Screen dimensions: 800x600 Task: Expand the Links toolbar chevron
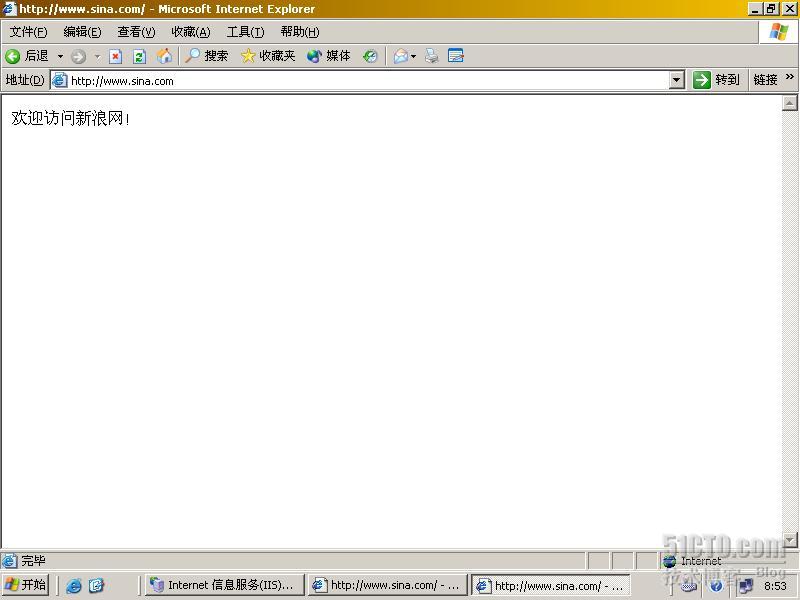[790, 77]
